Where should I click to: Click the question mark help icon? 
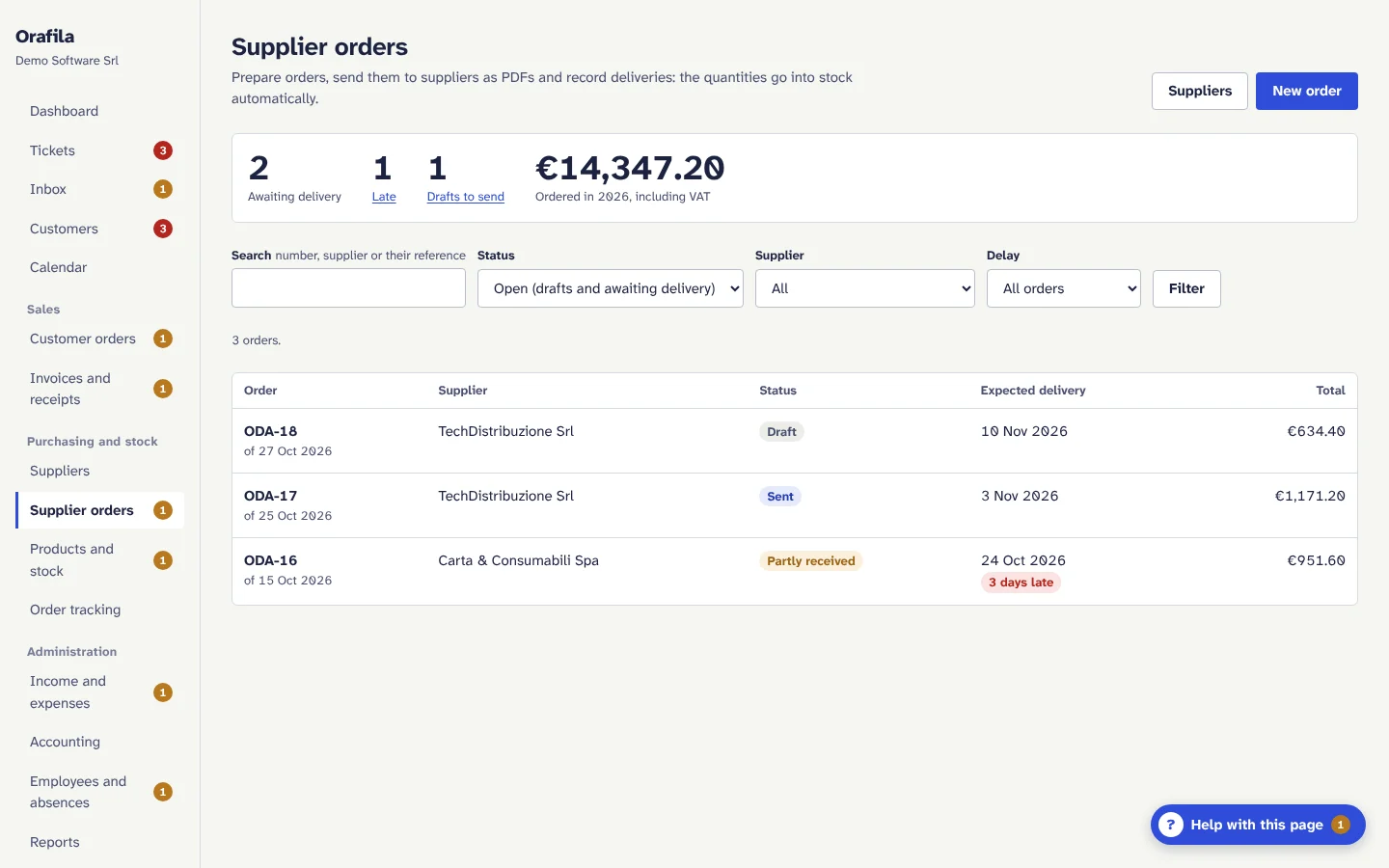(1170, 825)
